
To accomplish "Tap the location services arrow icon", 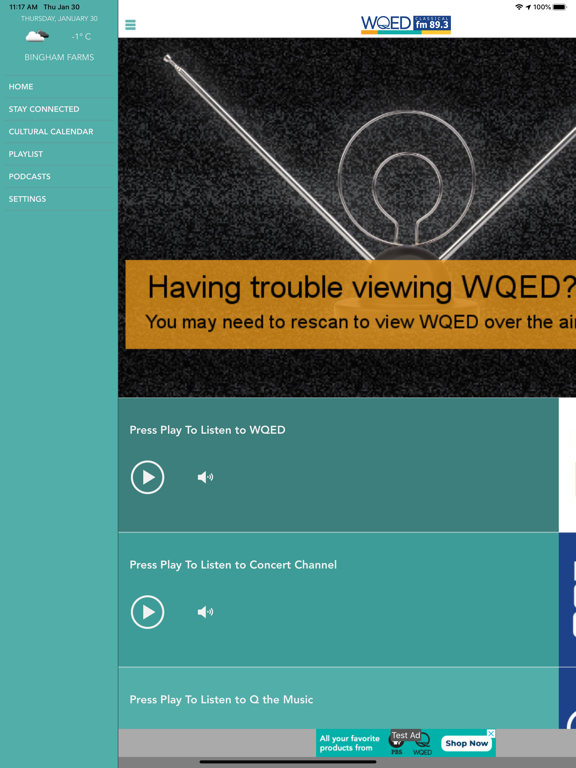I will [x=528, y=7].
